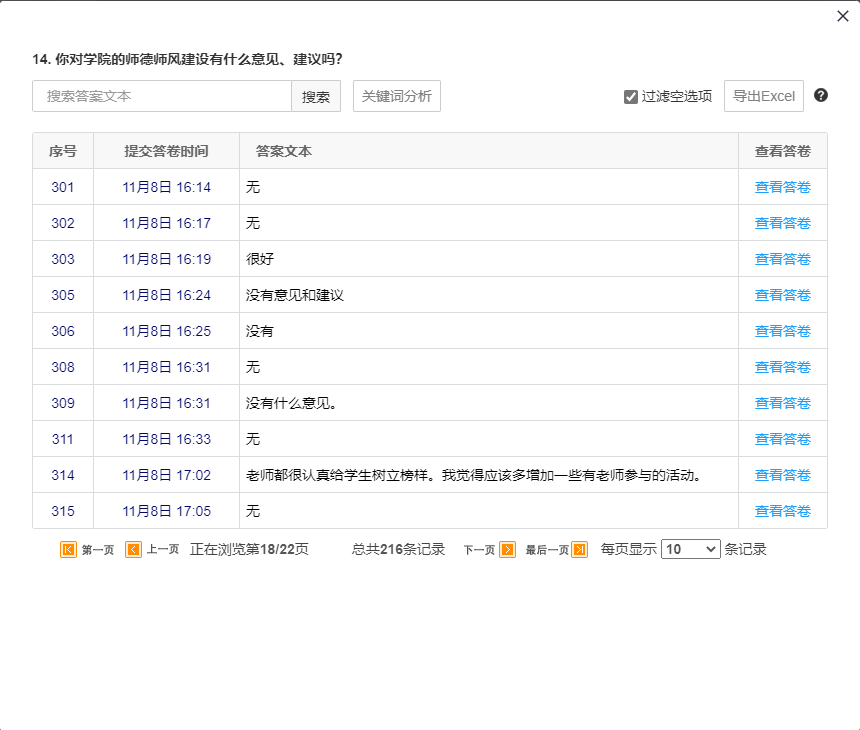The height and width of the screenshot is (730, 860).
Task: Click the 导出Excel button
Action: 764,96
